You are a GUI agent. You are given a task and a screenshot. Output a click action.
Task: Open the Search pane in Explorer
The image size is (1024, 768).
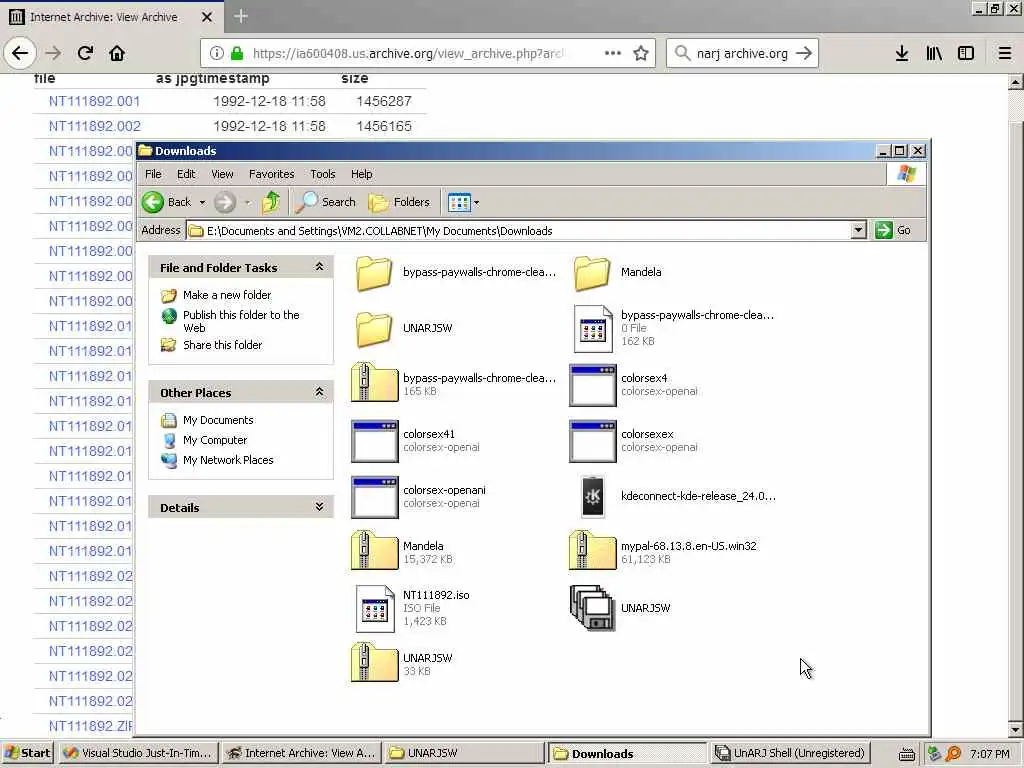click(326, 202)
